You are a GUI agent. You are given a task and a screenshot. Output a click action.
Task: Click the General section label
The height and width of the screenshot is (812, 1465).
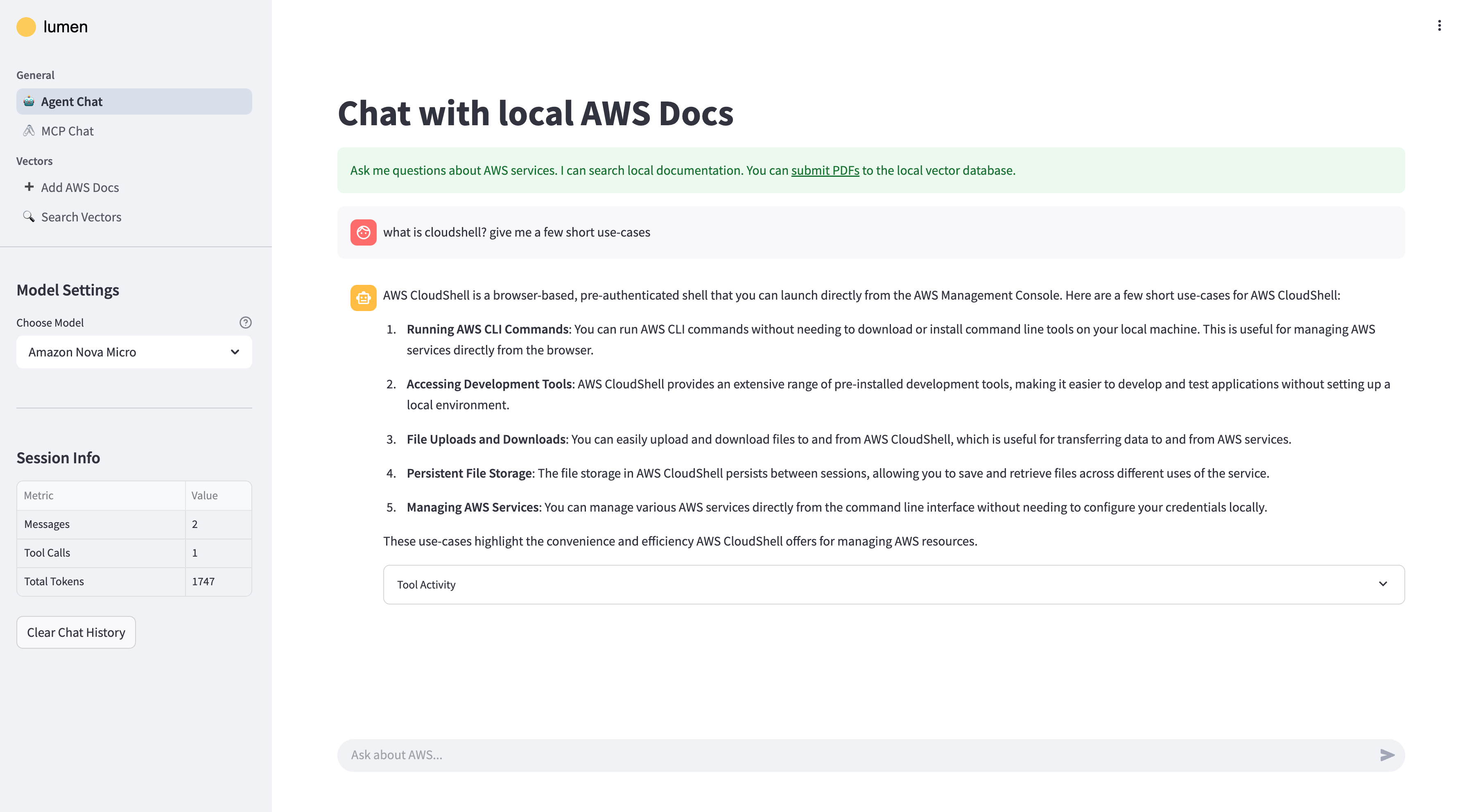point(35,75)
